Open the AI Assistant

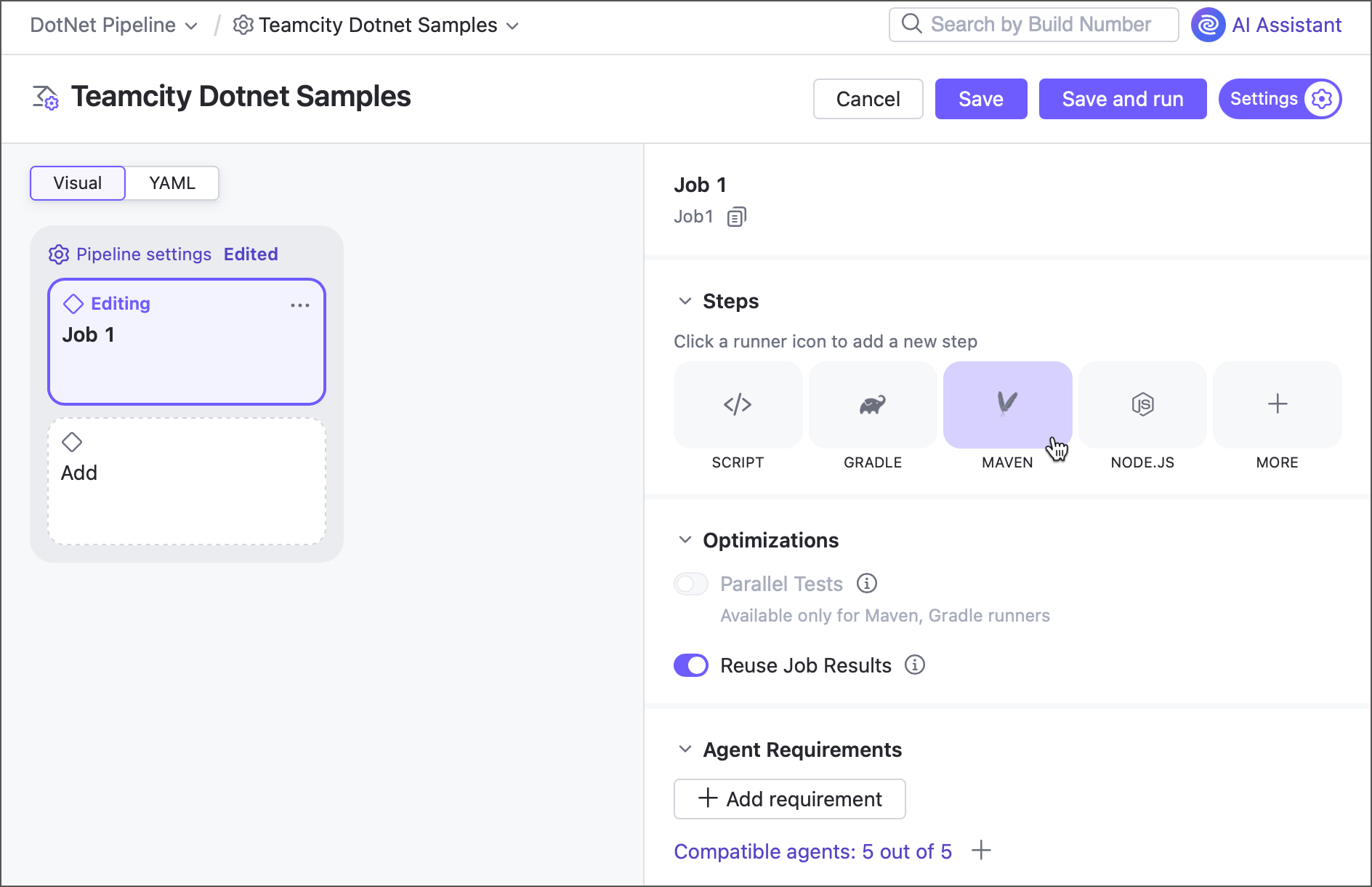click(x=1266, y=24)
